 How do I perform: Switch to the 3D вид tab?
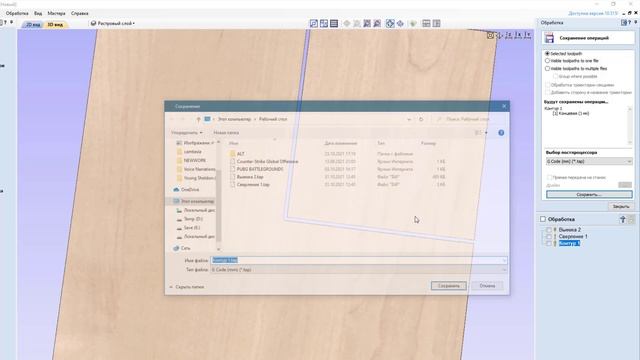(55, 24)
